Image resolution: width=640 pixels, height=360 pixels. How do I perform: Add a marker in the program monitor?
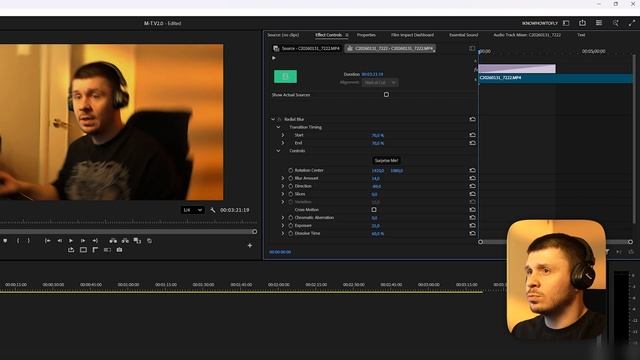(5, 241)
